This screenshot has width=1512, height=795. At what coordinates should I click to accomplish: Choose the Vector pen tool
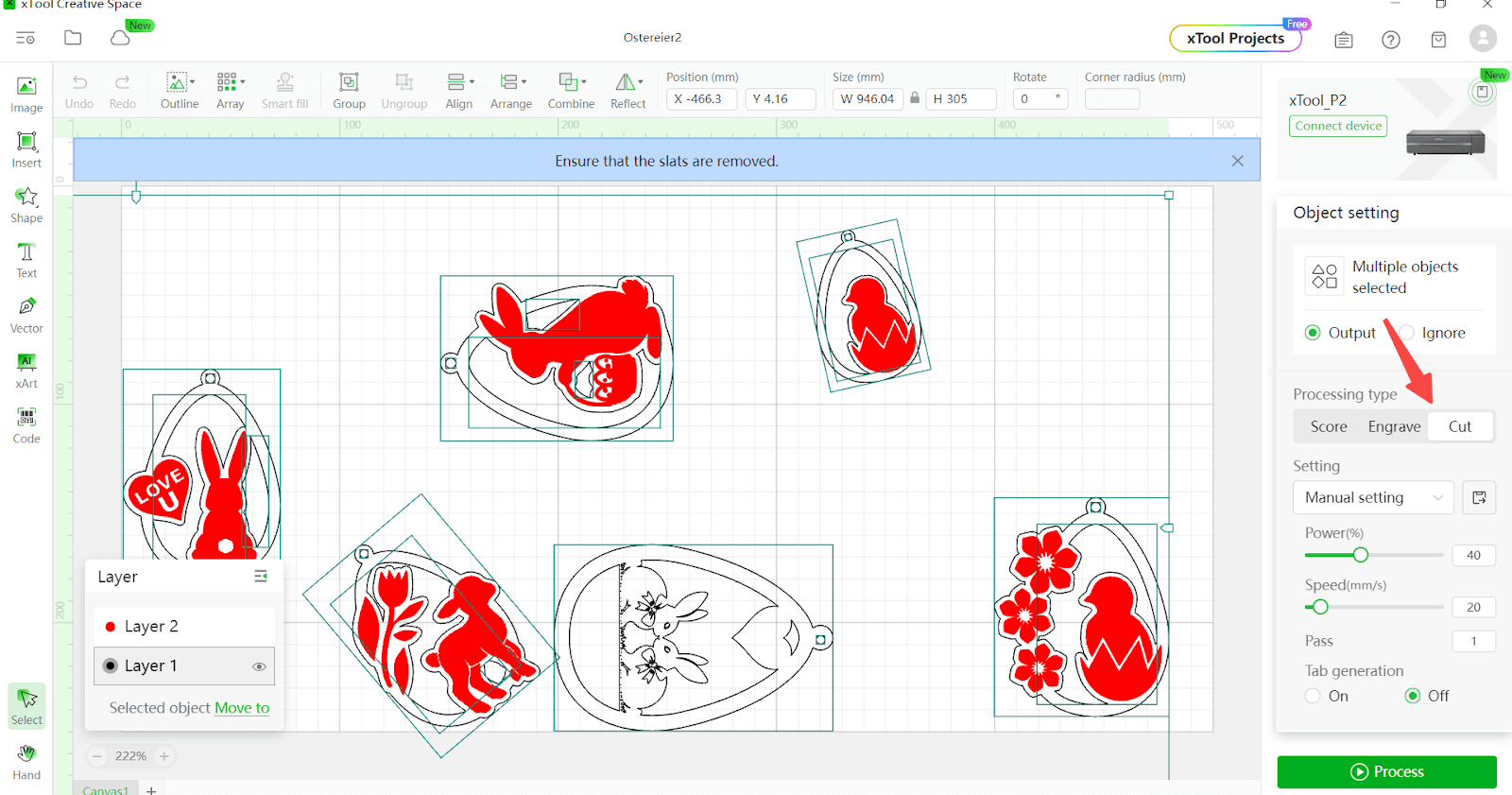click(26, 315)
